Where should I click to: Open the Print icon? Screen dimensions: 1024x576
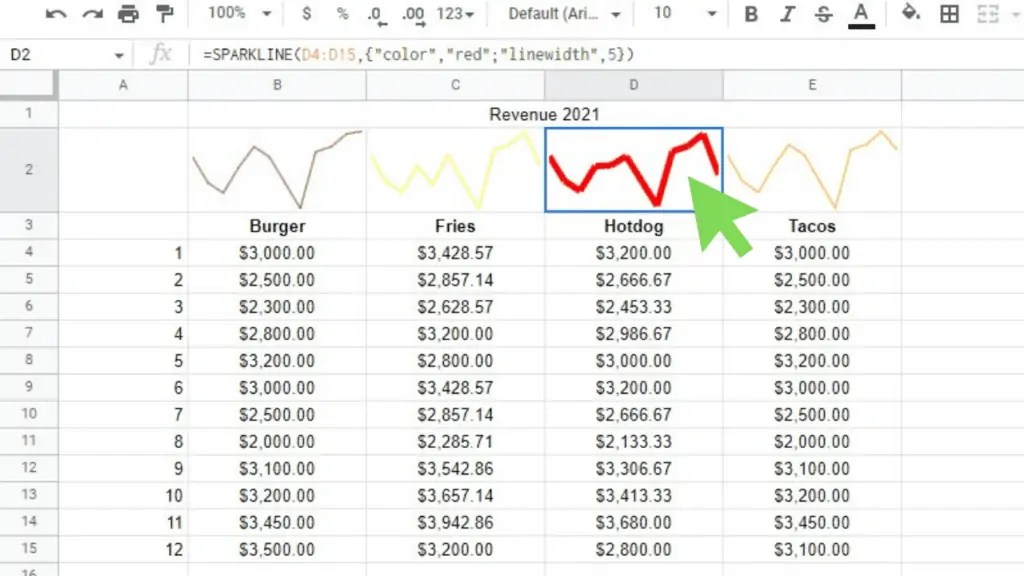(129, 14)
